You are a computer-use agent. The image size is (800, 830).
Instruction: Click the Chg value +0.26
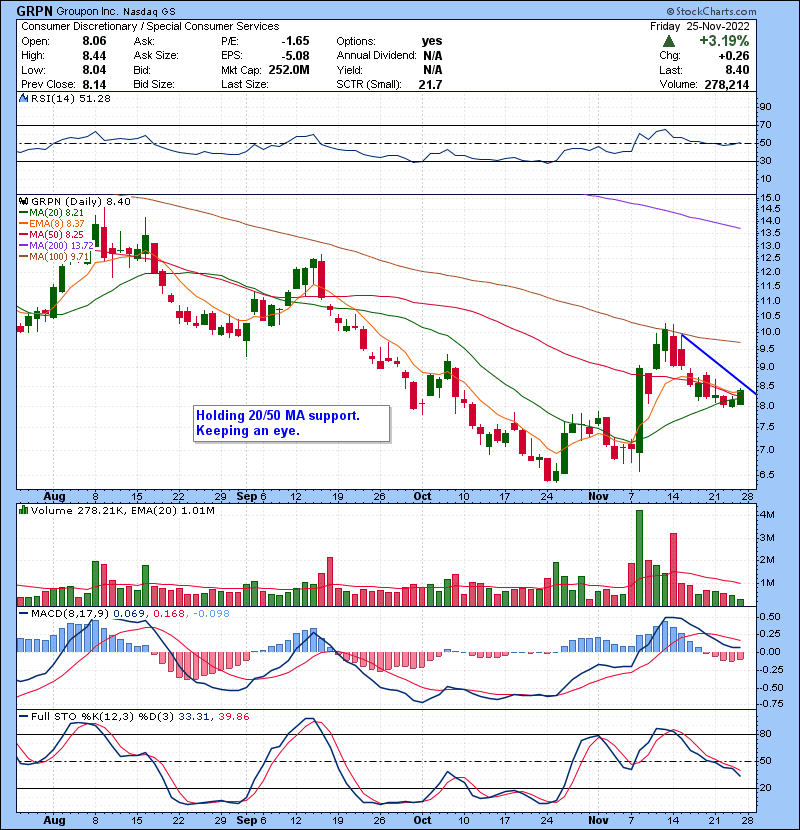734,56
